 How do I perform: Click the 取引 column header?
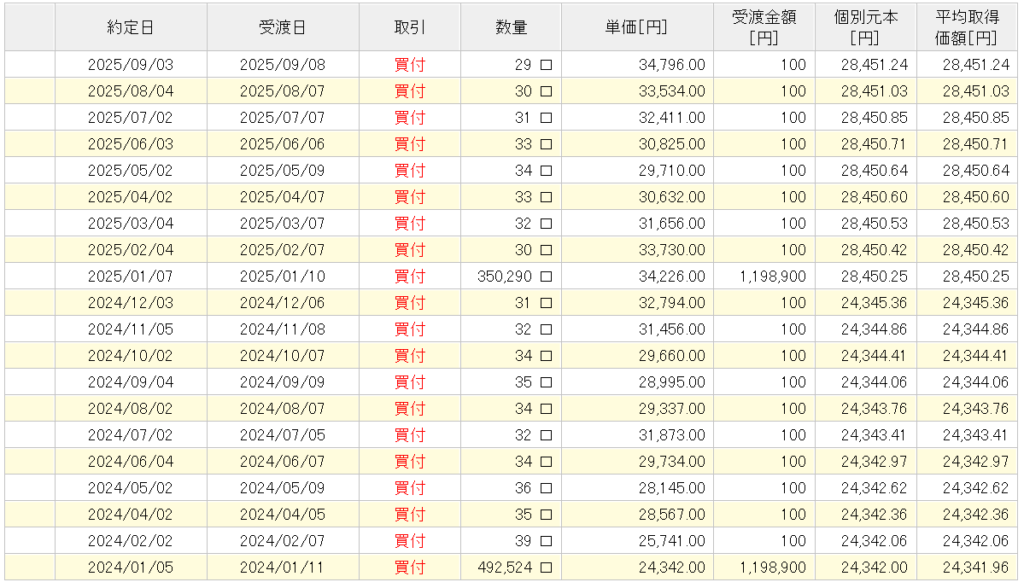[410, 28]
